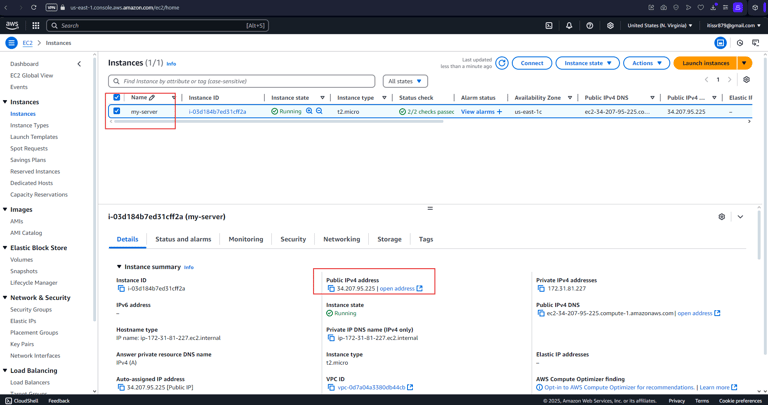This screenshot has width=768, height=405.
Task: Collapse the instance details panel chevron
Action: [740, 216]
